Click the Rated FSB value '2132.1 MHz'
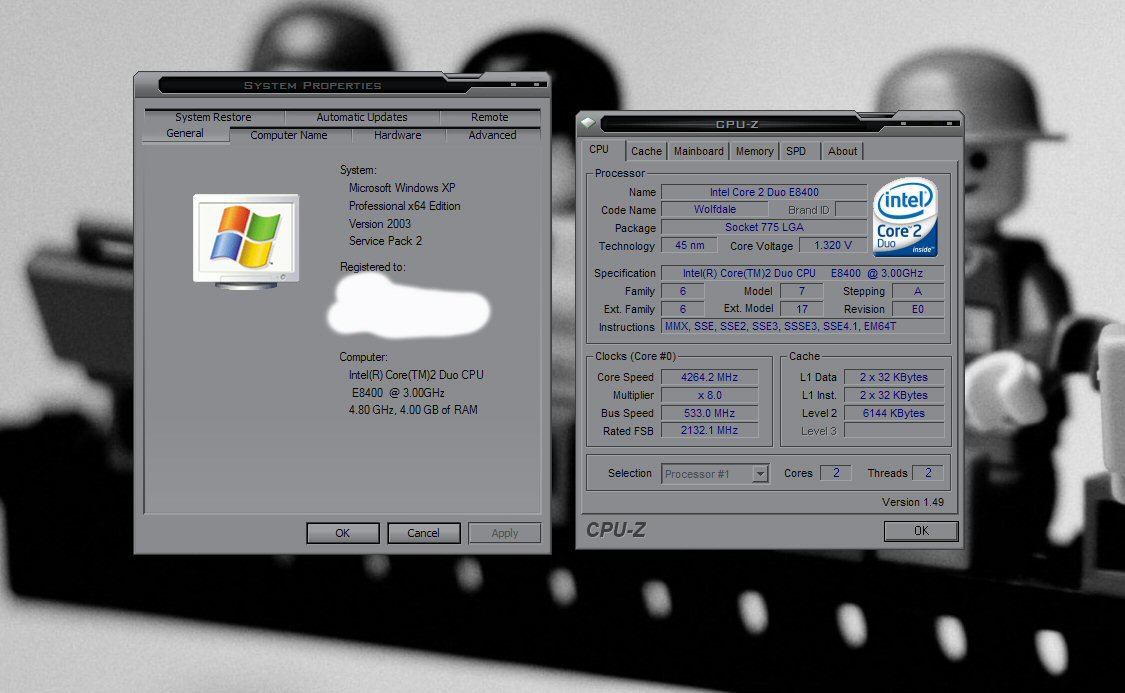The height and width of the screenshot is (693, 1125). pyautogui.click(x=709, y=430)
